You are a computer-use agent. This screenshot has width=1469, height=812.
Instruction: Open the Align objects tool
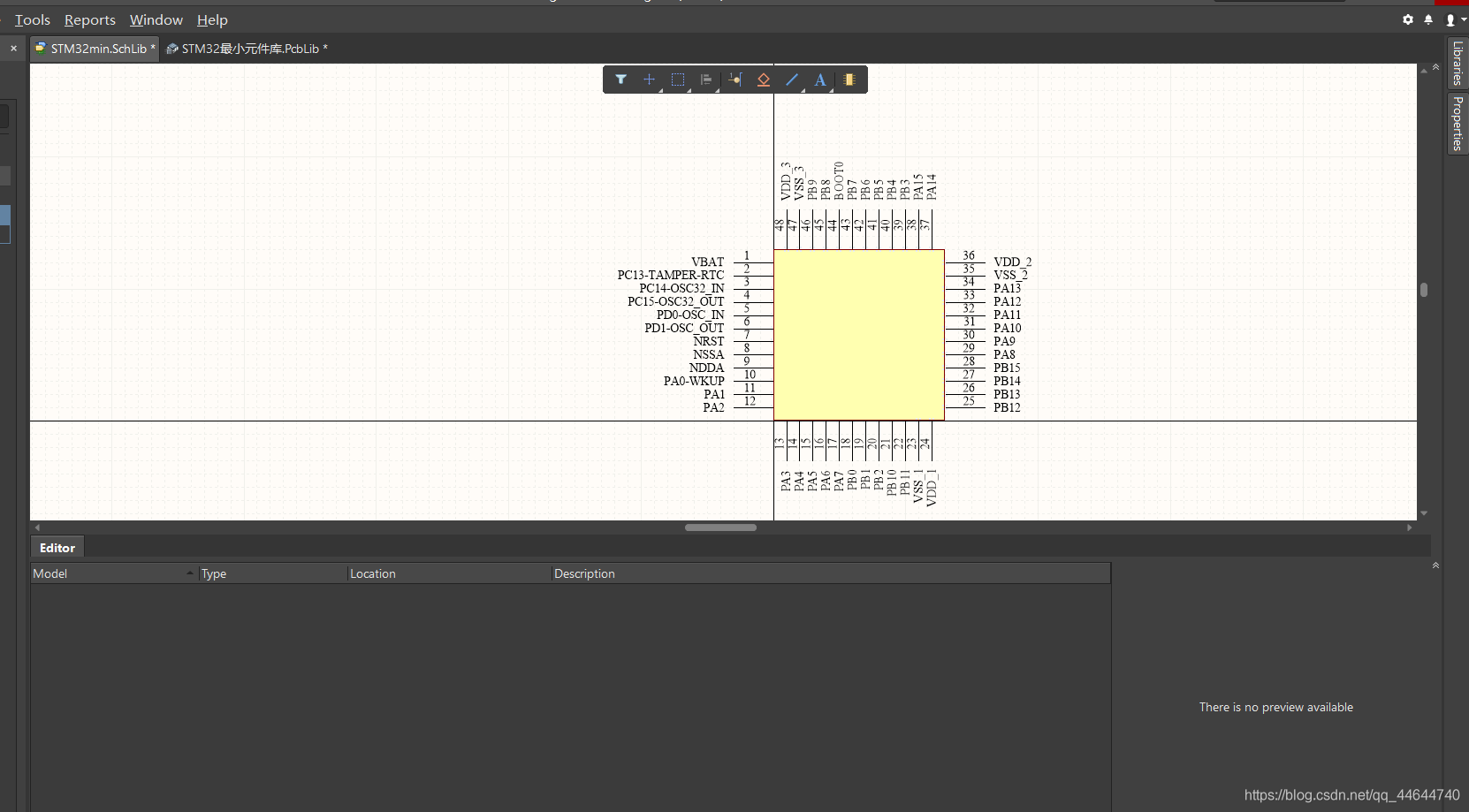coord(706,80)
